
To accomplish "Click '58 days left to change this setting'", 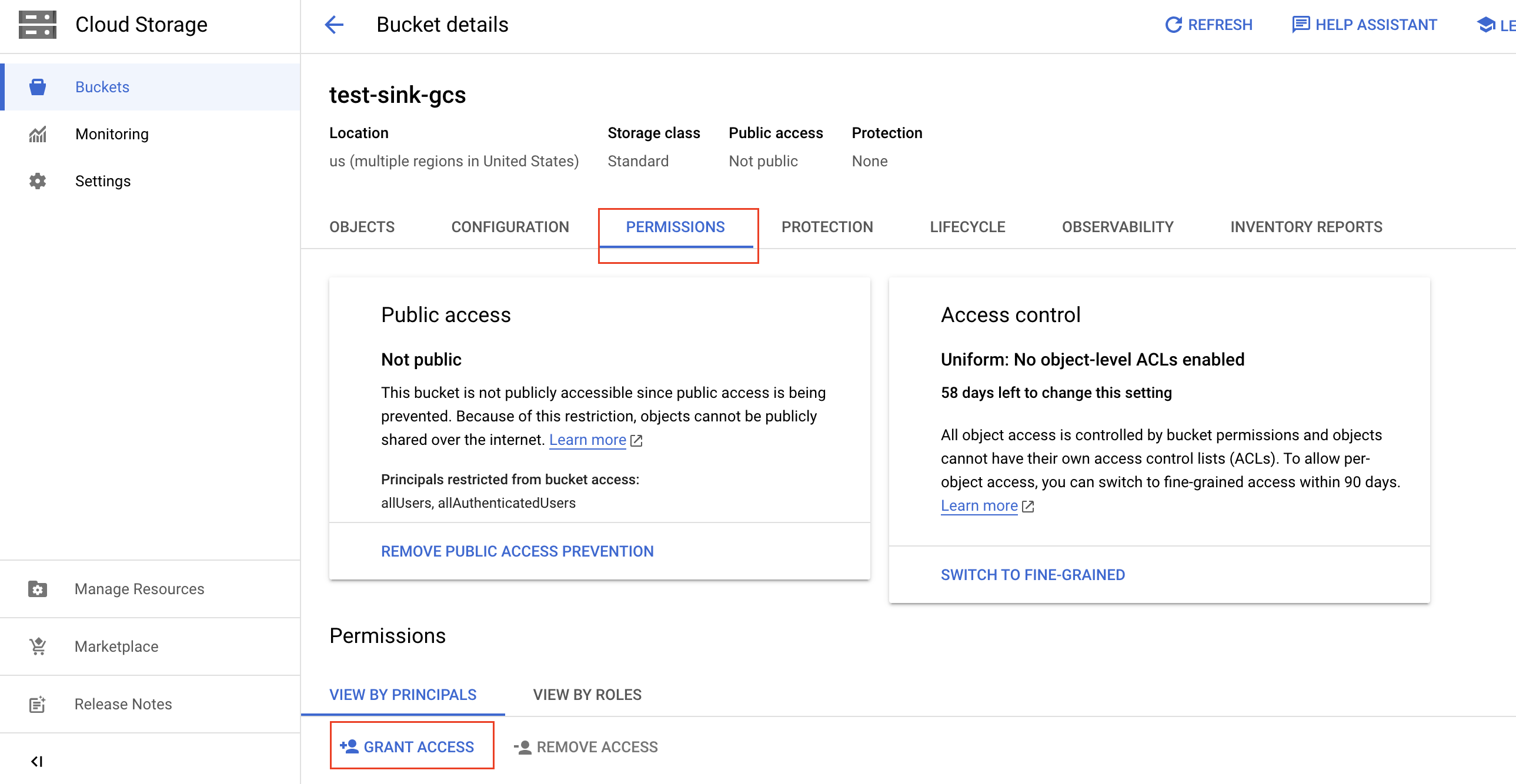I will (1056, 393).
